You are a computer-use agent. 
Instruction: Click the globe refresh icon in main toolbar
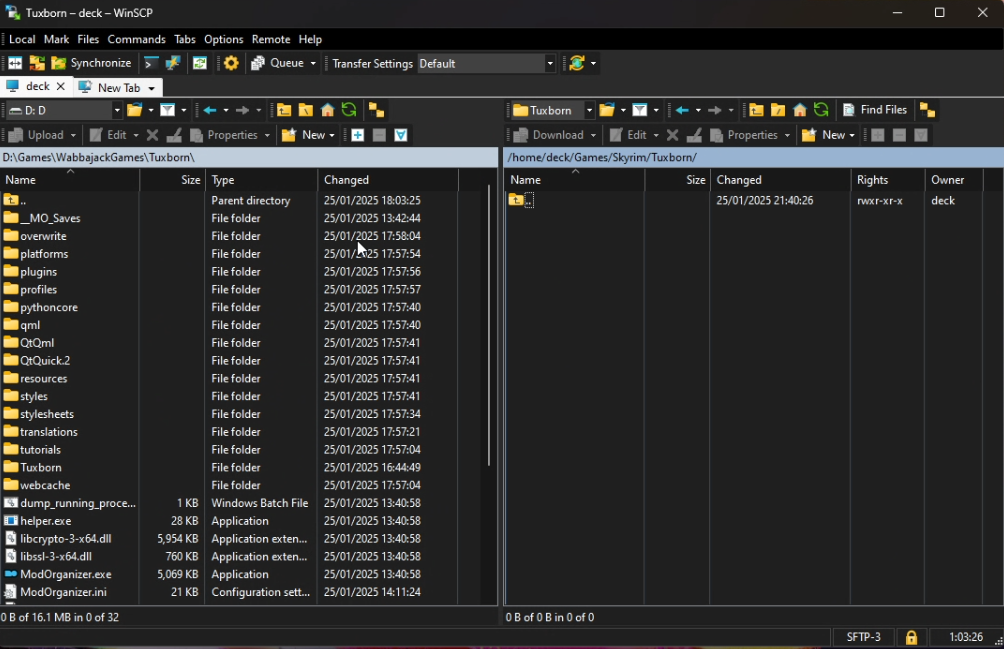pyautogui.click(x=577, y=63)
